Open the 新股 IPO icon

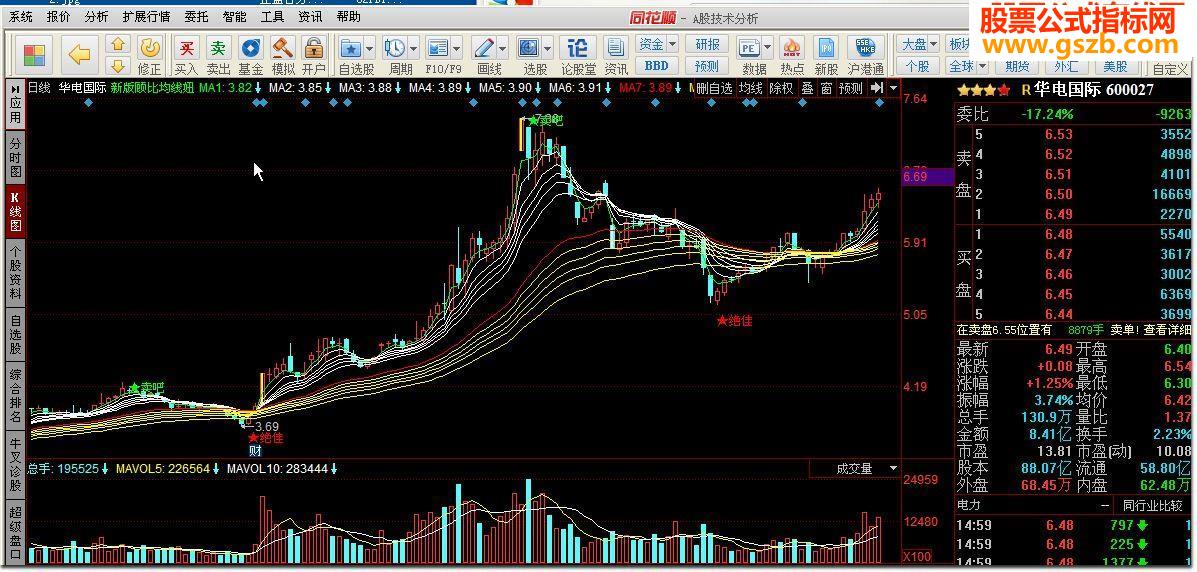click(x=824, y=48)
